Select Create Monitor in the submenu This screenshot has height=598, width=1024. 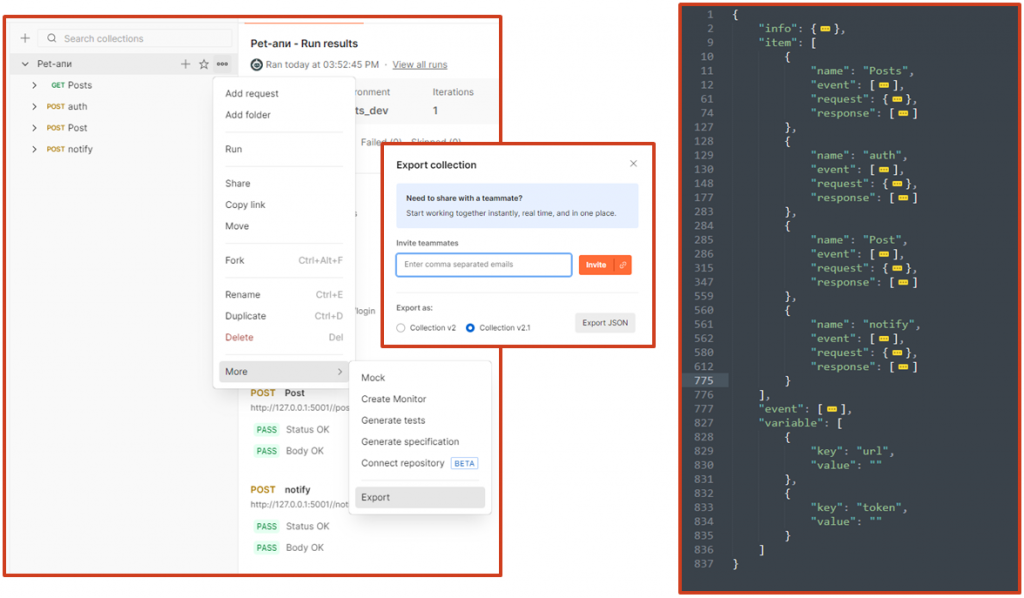[x=393, y=400]
